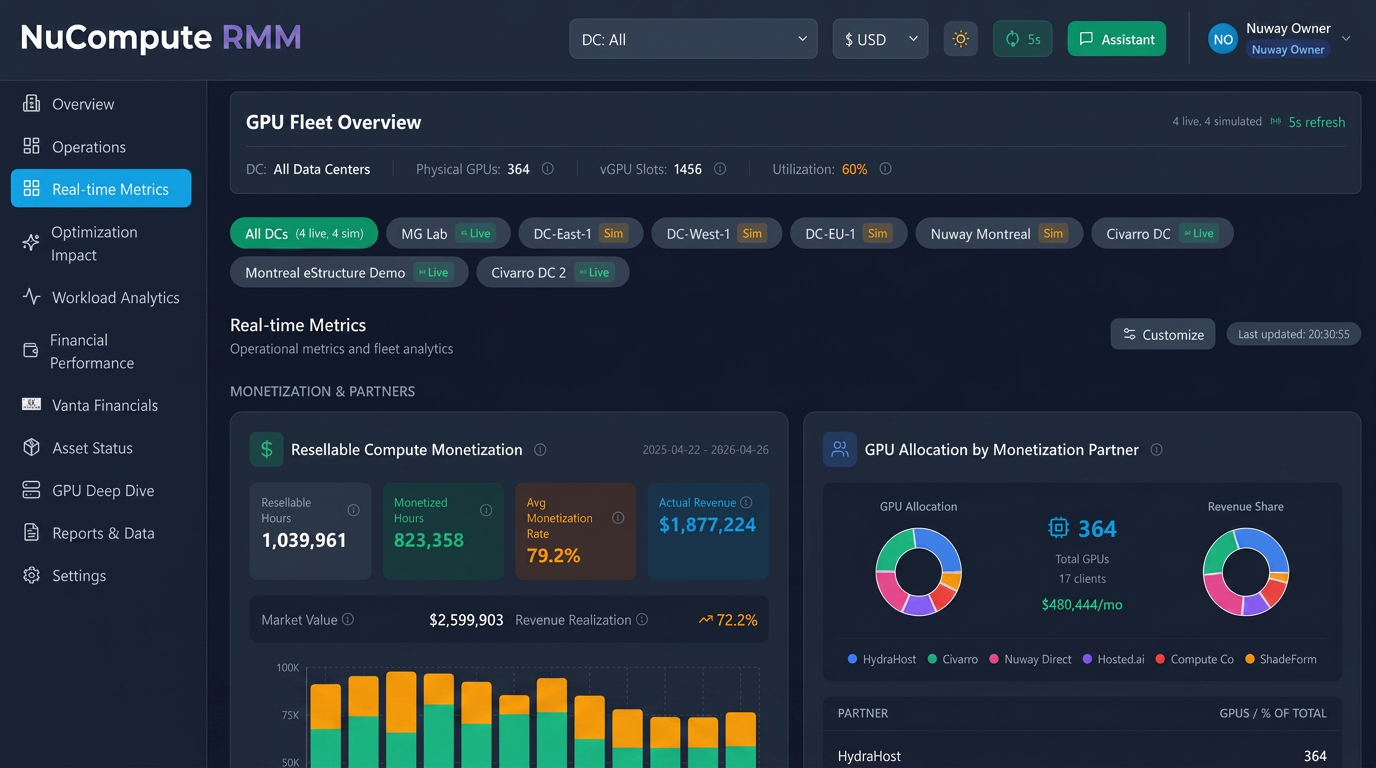The width and height of the screenshot is (1376, 768).
Task: Click info icon in Avg Monetization Rate card
Action: pos(618,518)
